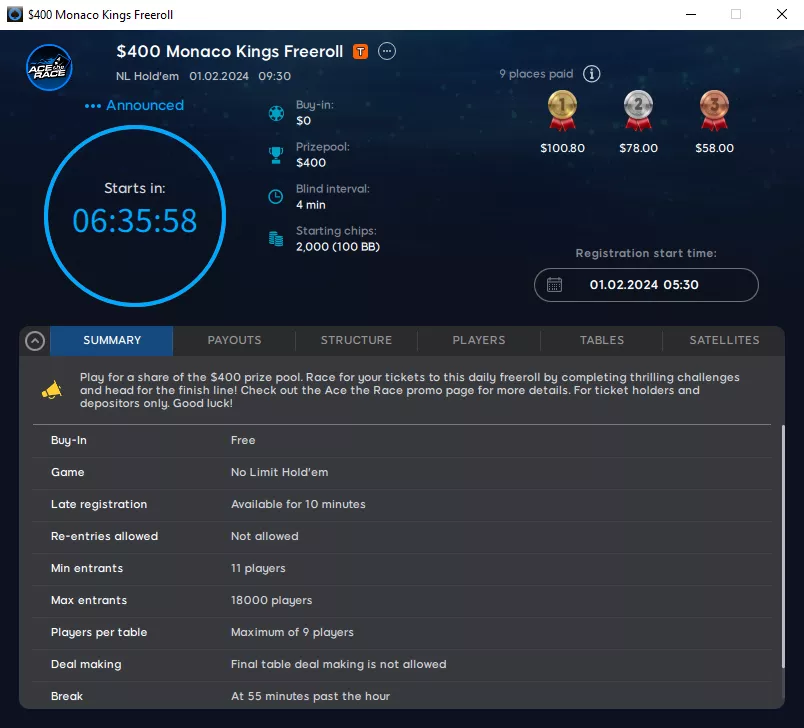Click the bronze third place medal
This screenshot has height=728, width=804.
(x=714, y=110)
